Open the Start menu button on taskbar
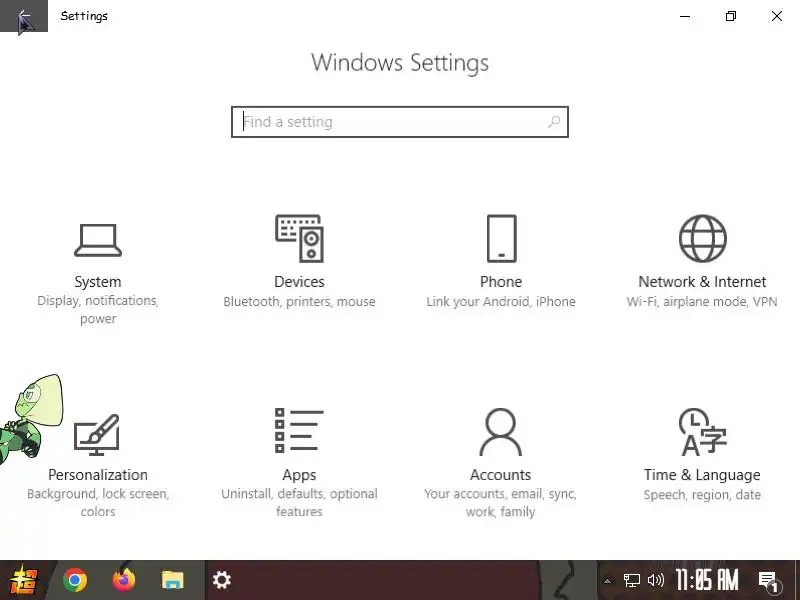 point(23,580)
